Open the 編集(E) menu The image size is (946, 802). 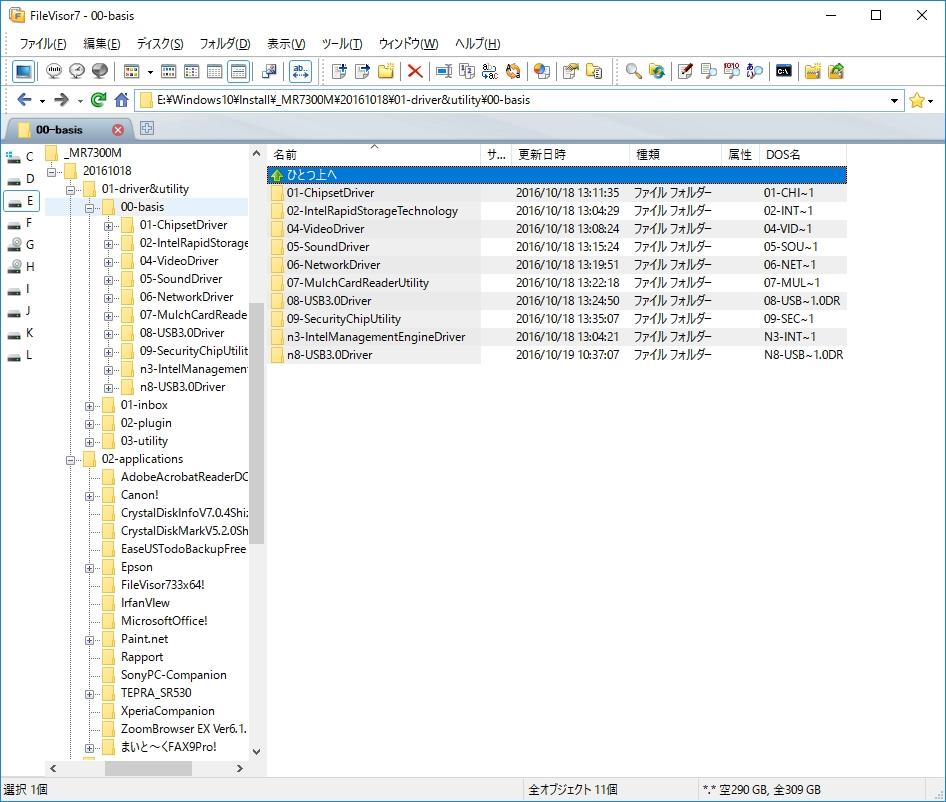(x=101, y=43)
